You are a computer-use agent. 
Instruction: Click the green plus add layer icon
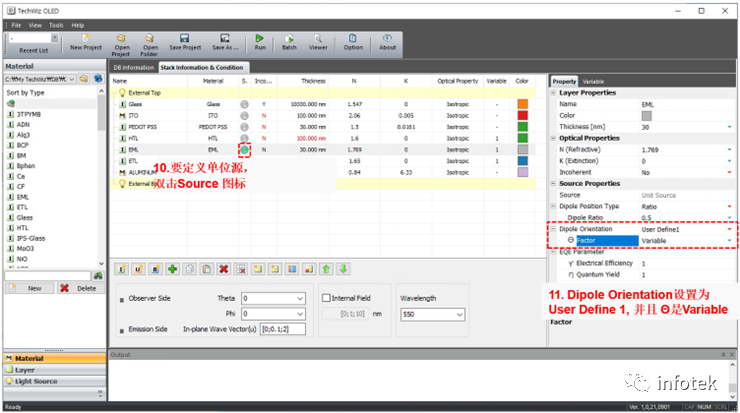173,269
